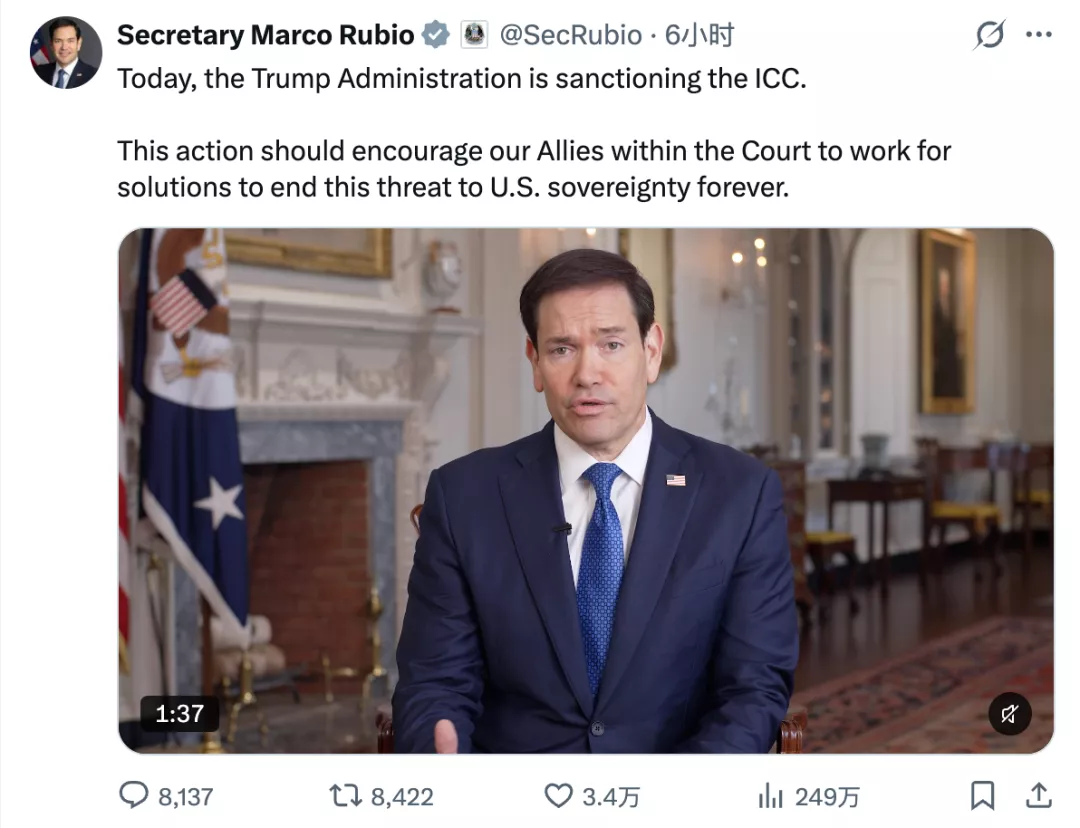Open the reply comment icon
Viewport: 1080px width, 828px height.
click(x=134, y=795)
